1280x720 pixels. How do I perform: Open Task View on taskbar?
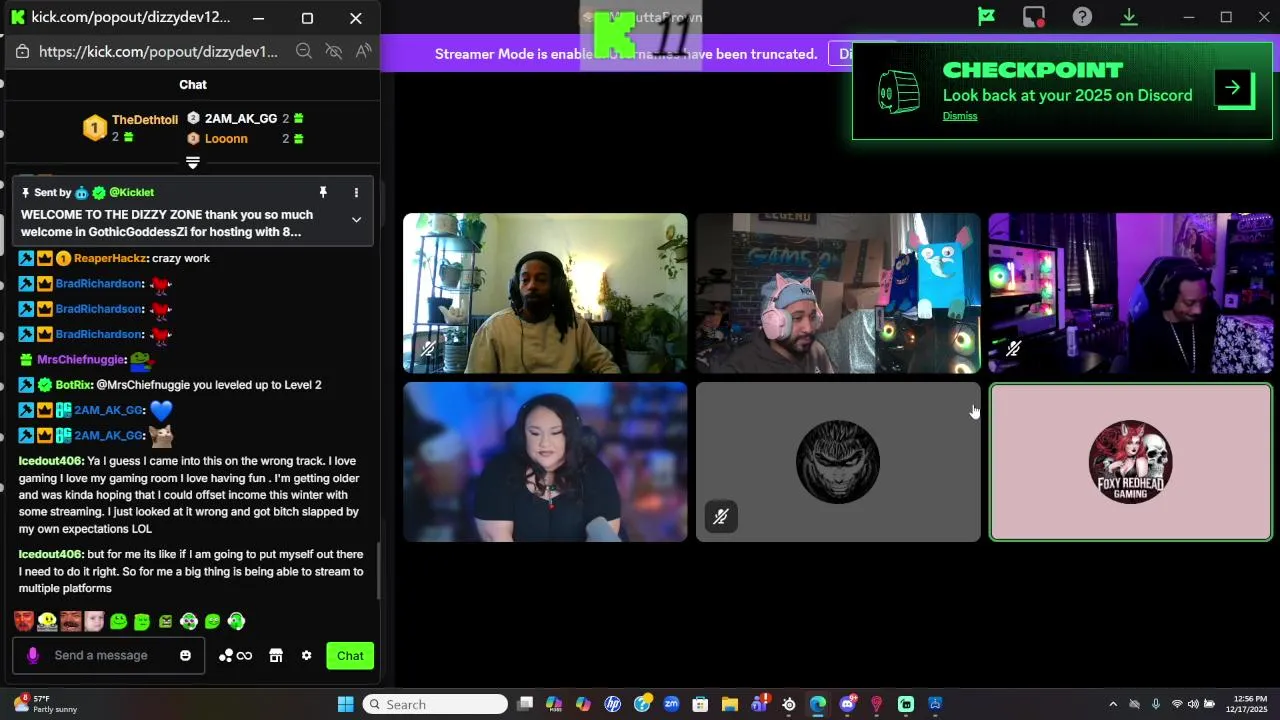(525, 704)
